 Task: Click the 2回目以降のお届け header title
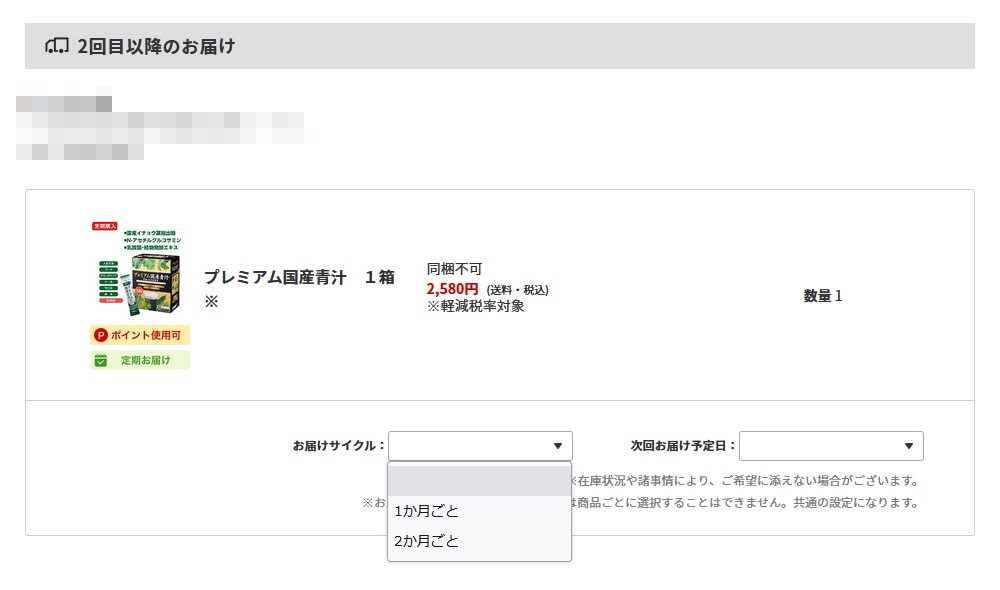[x=156, y=46]
